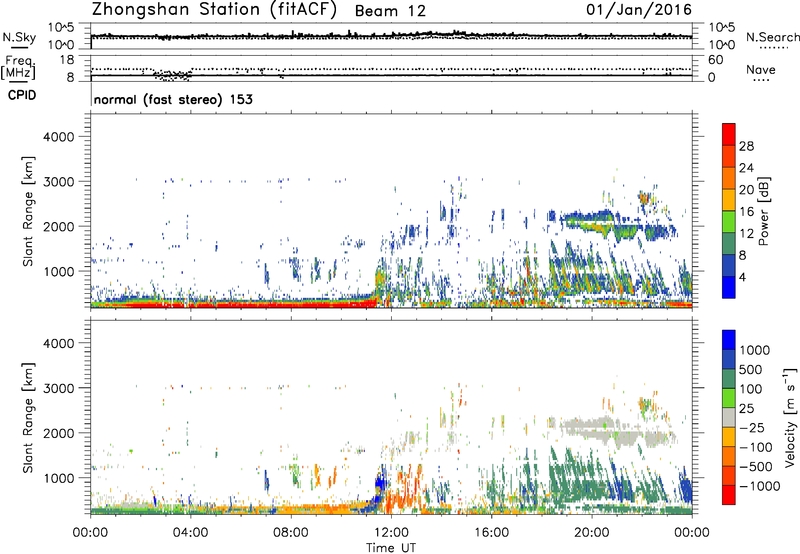
Task: Click the "-25" velocity colorbar label
Action: coord(752,428)
